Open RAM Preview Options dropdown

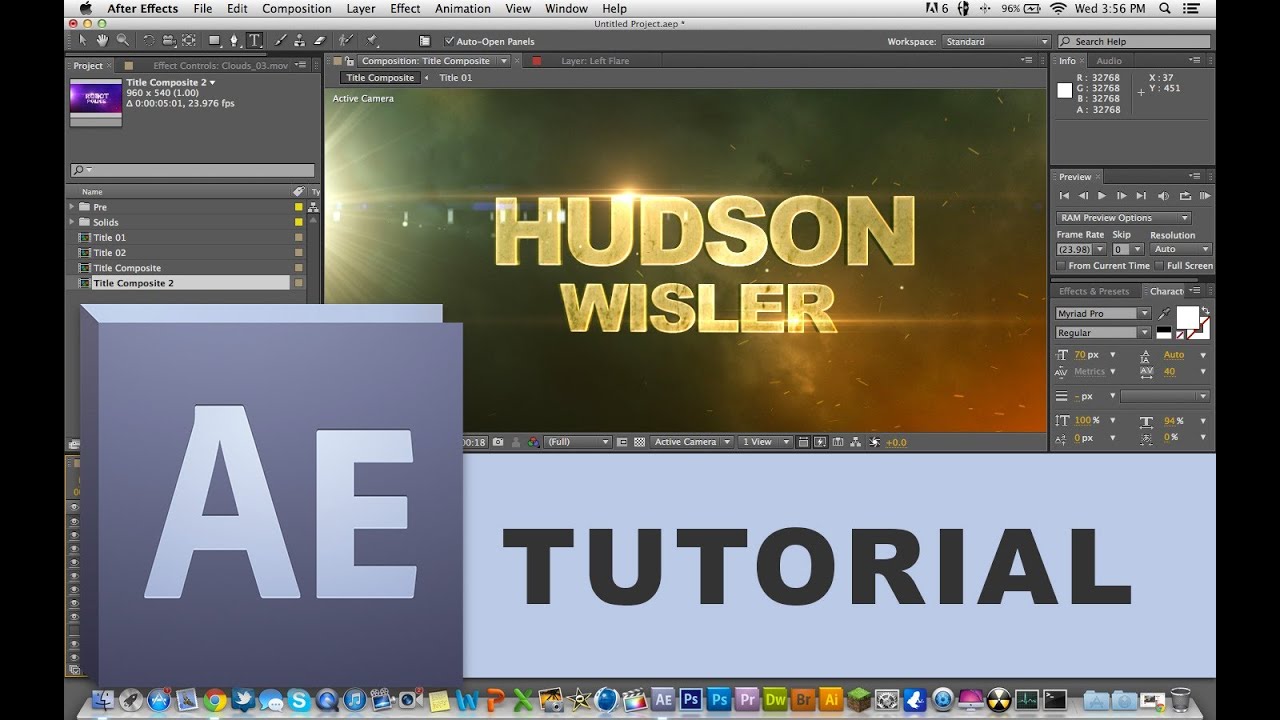[x=1124, y=218]
